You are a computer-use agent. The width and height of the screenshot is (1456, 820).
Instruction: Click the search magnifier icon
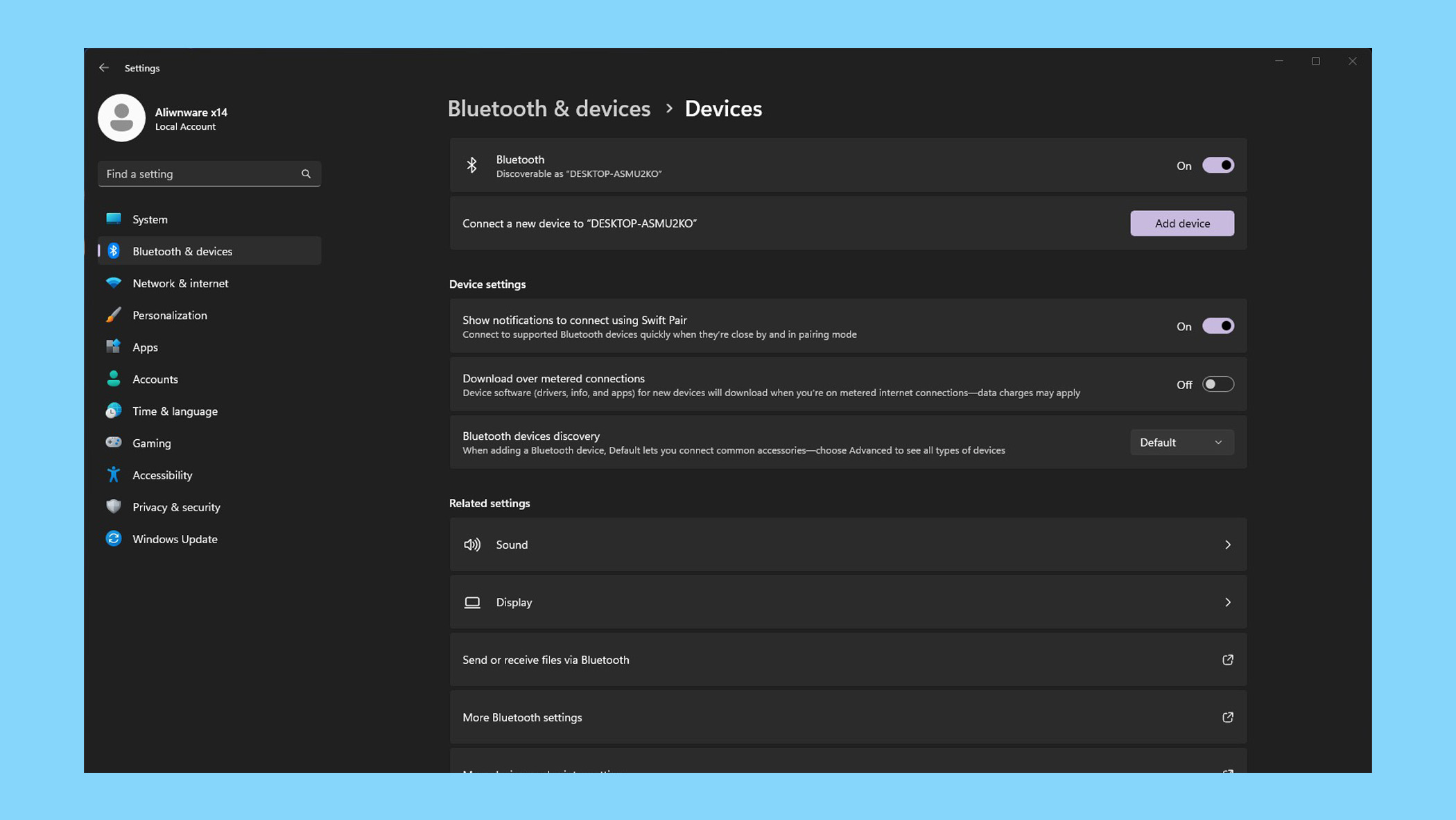click(306, 174)
